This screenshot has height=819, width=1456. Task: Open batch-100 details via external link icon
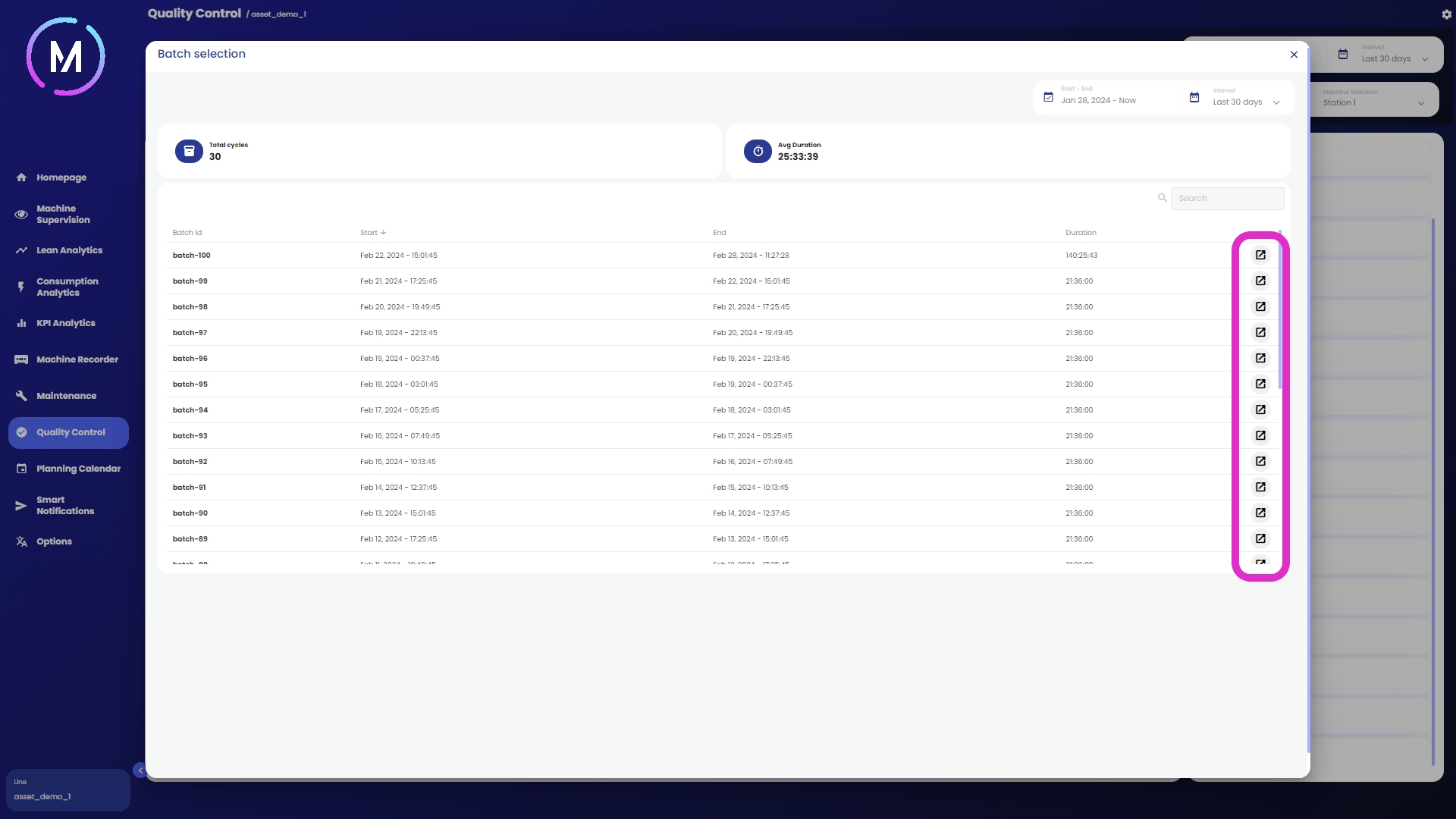[x=1260, y=256]
